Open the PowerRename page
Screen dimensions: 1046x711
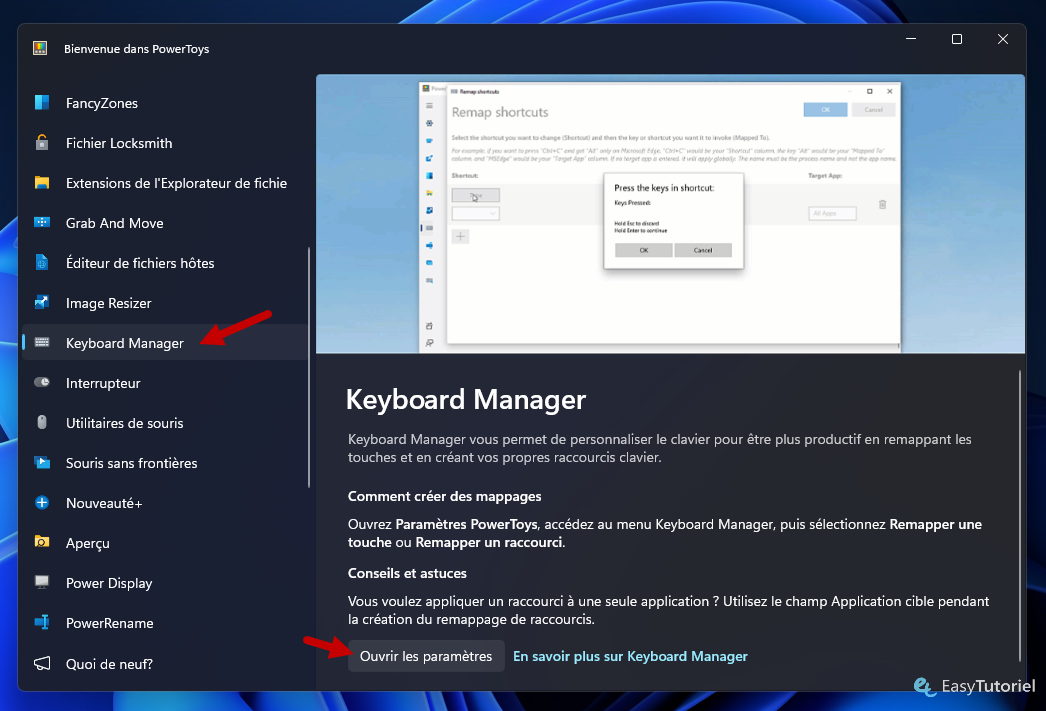point(165,623)
